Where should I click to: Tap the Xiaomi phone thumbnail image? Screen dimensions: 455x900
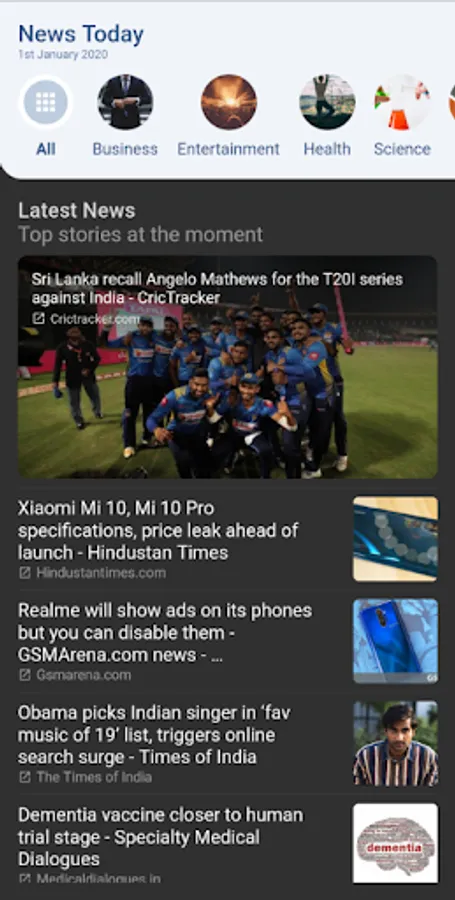coord(395,539)
